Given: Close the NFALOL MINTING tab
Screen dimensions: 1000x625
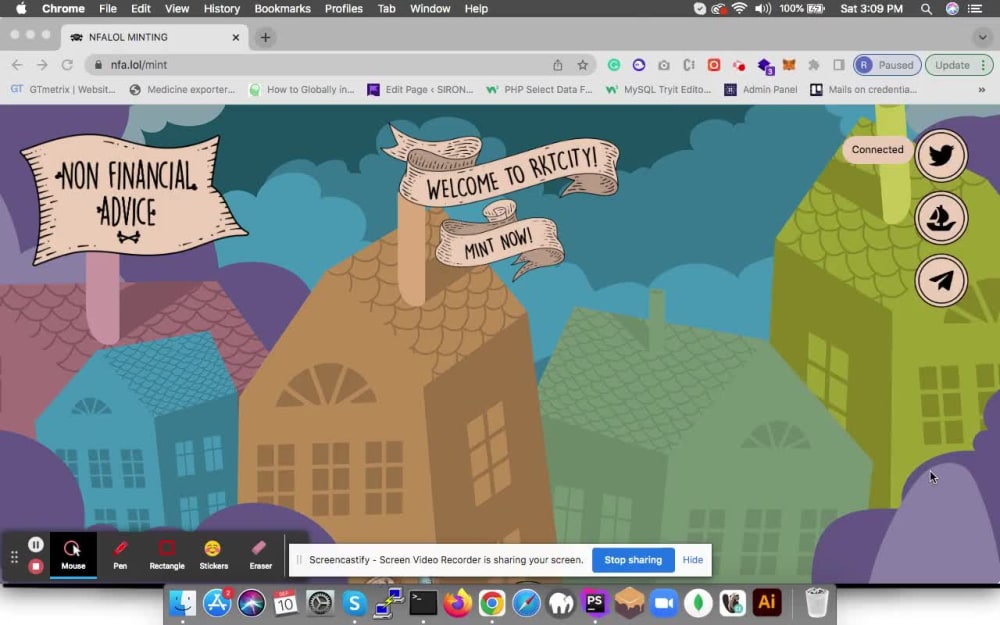Looking at the screenshot, I should point(235,38).
